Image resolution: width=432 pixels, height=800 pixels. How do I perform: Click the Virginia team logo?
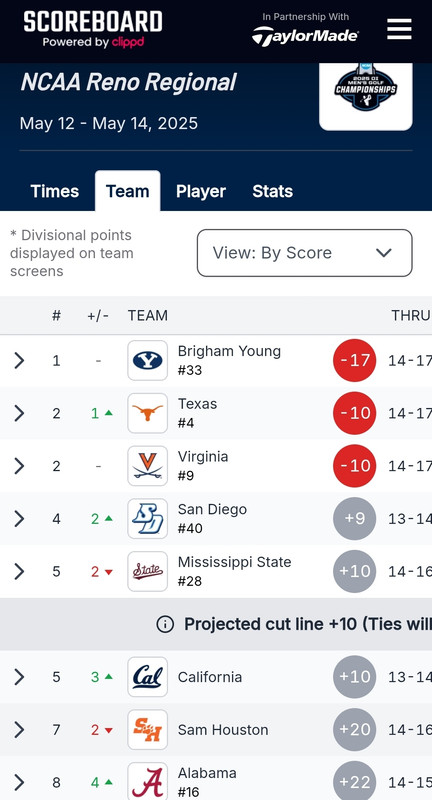point(147,466)
